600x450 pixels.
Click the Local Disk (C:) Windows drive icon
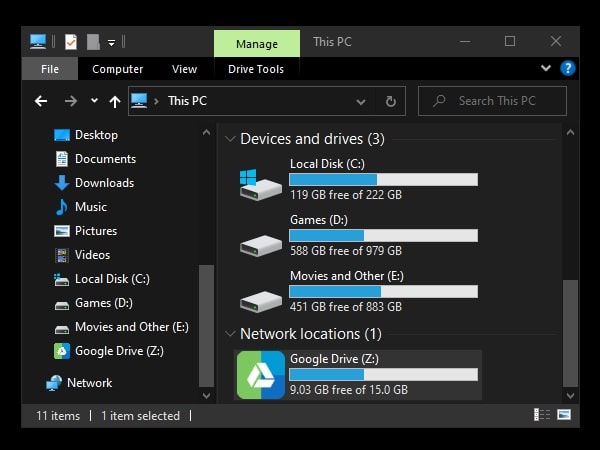point(260,185)
